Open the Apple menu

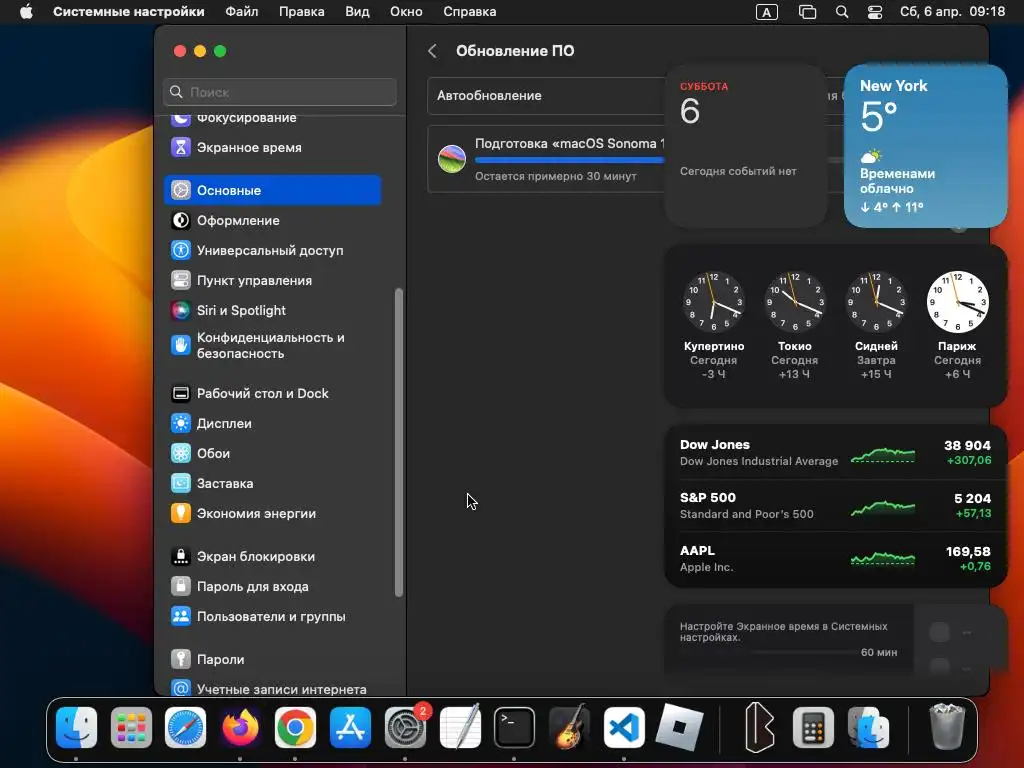(26, 12)
